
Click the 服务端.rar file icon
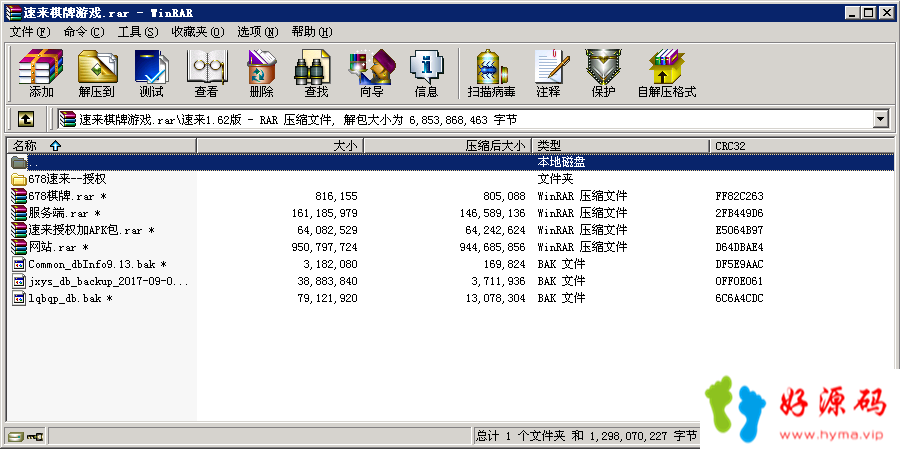[x=19, y=213]
